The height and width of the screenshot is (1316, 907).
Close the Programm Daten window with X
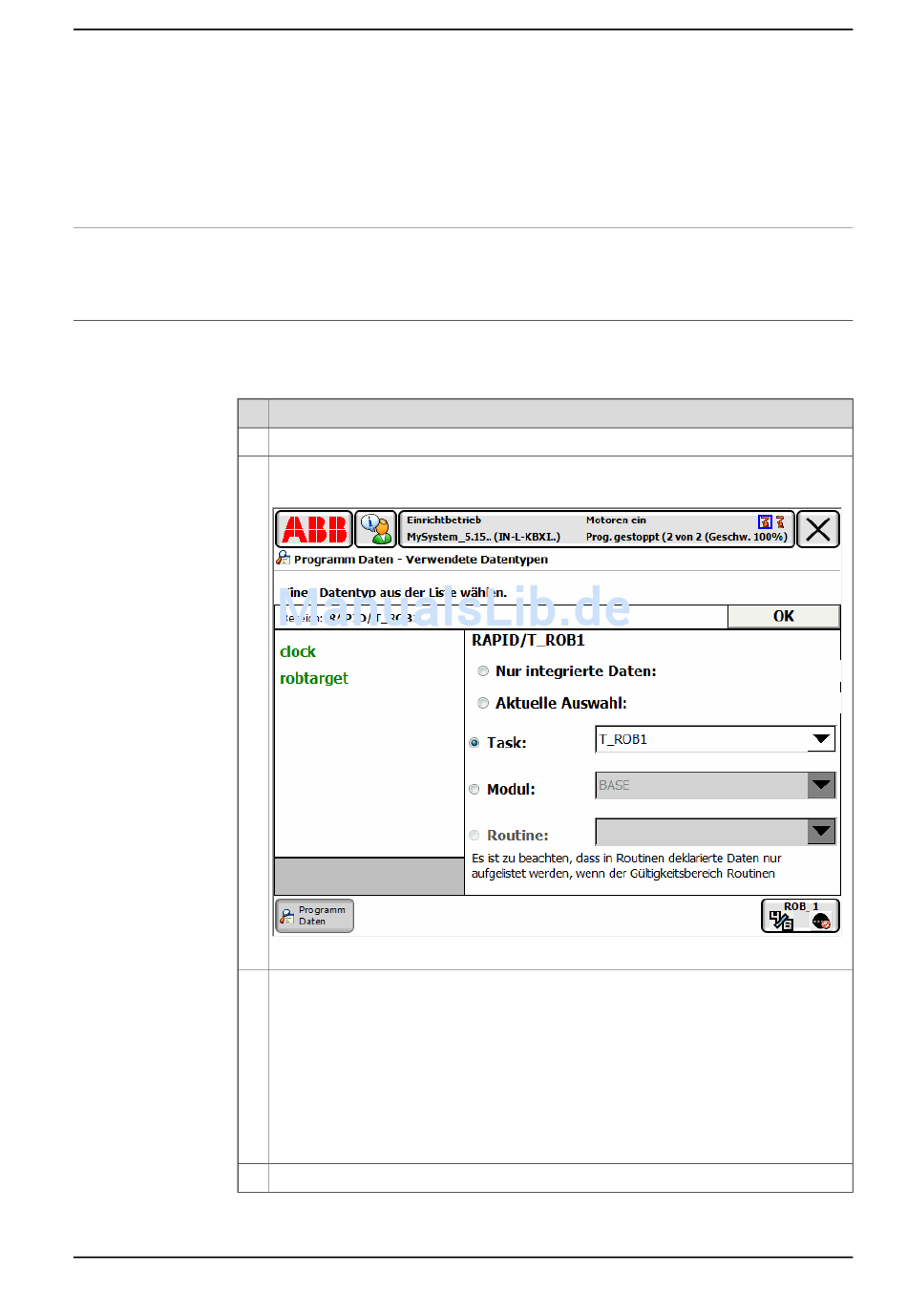[818, 529]
